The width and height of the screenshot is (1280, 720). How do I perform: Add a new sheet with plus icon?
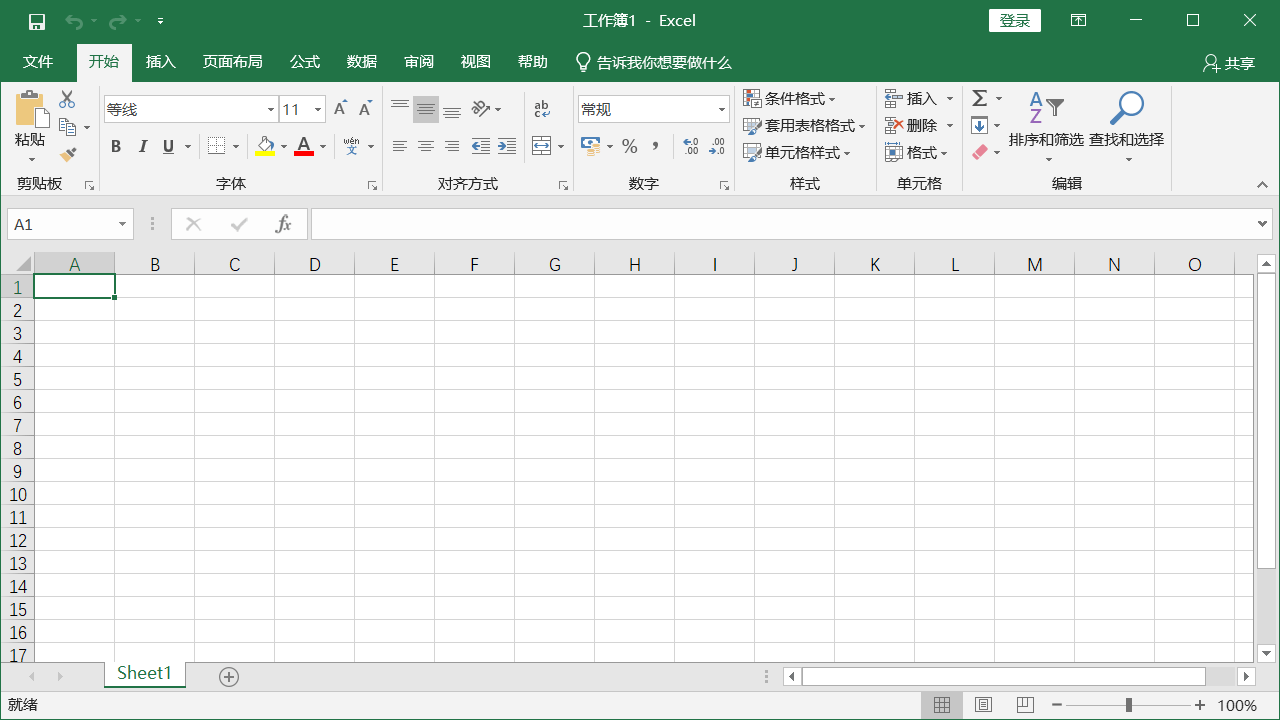[x=229, y=677]
